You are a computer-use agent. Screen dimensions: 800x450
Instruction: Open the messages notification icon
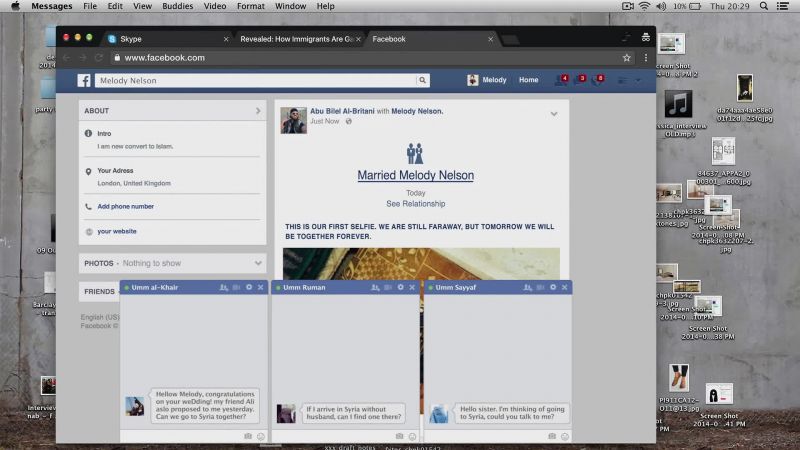point(580,80)
